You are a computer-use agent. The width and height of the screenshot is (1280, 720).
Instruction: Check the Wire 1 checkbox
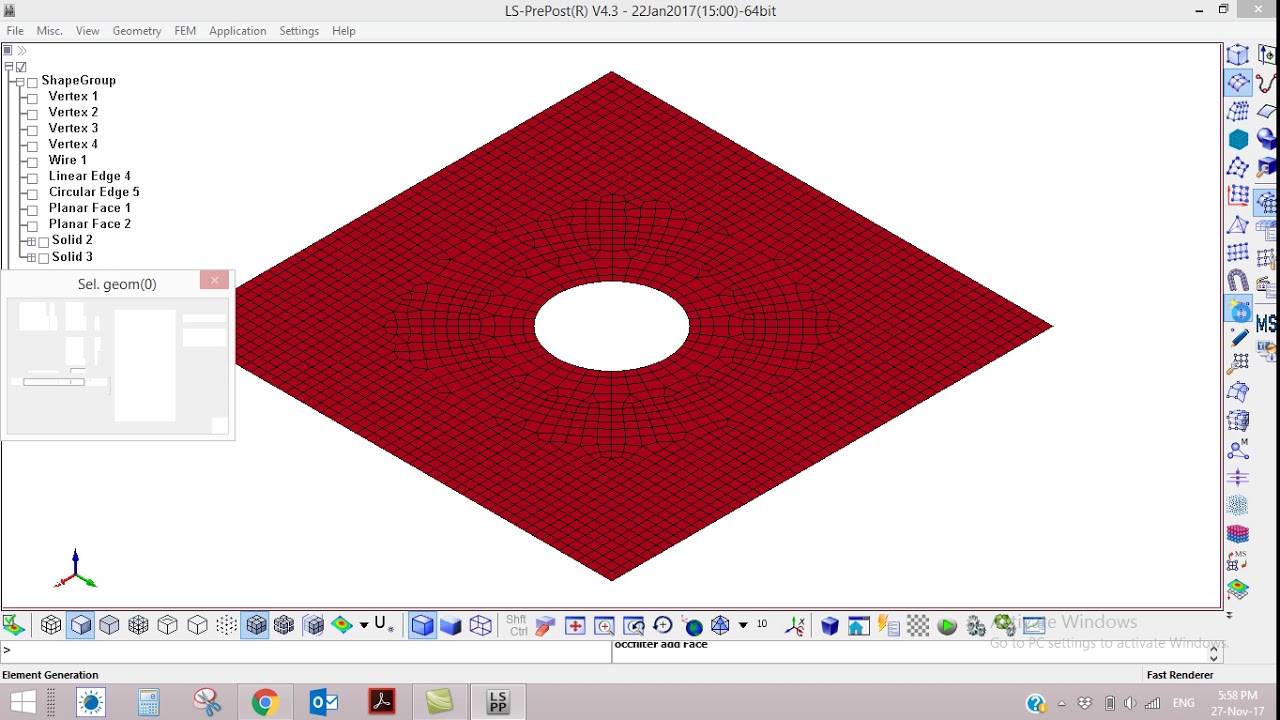(x=33, y=161)
